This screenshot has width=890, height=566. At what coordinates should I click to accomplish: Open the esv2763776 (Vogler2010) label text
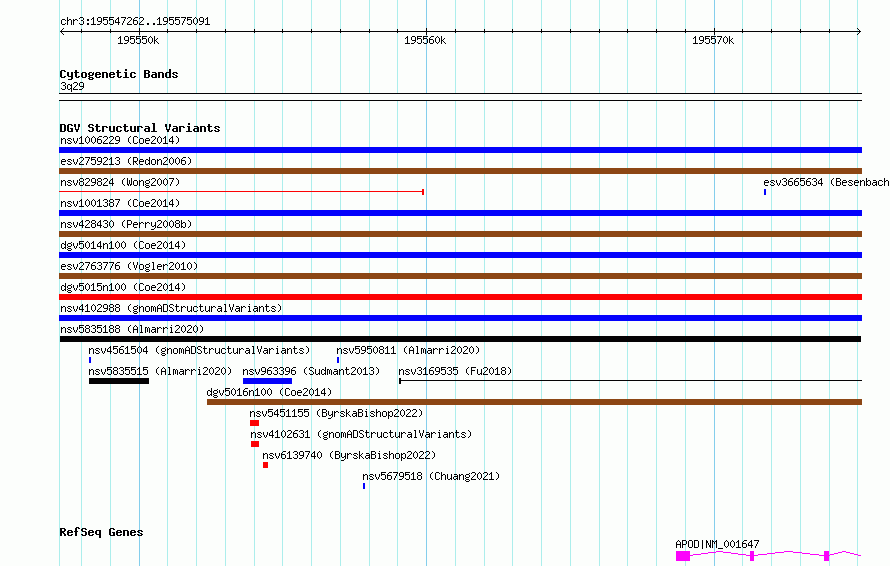(129, 266)
